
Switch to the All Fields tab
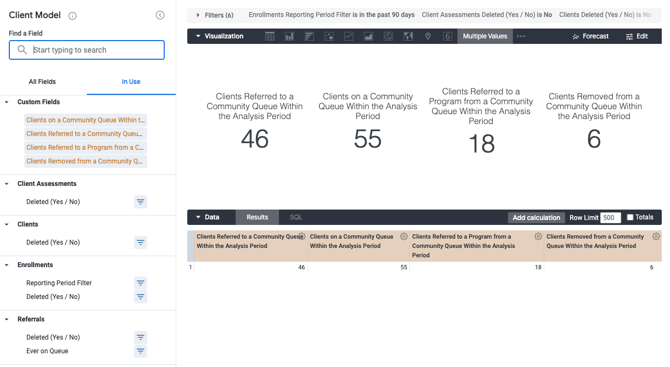click(x=42, y=82)
